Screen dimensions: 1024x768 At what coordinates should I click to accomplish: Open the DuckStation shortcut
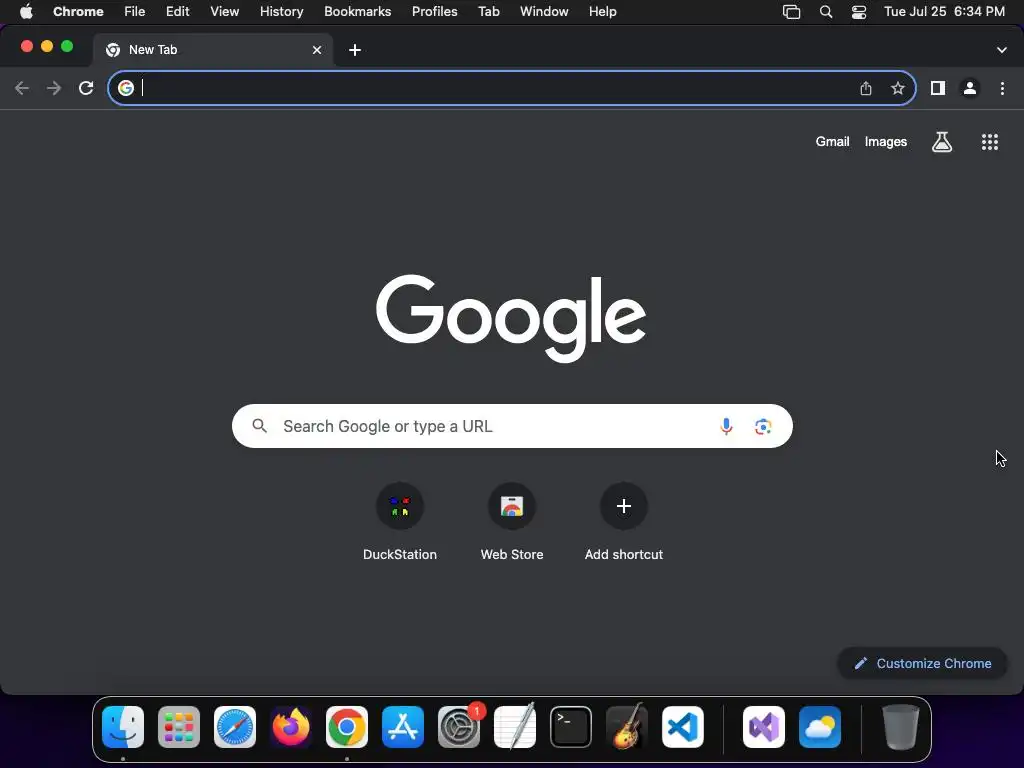(400, 506)
